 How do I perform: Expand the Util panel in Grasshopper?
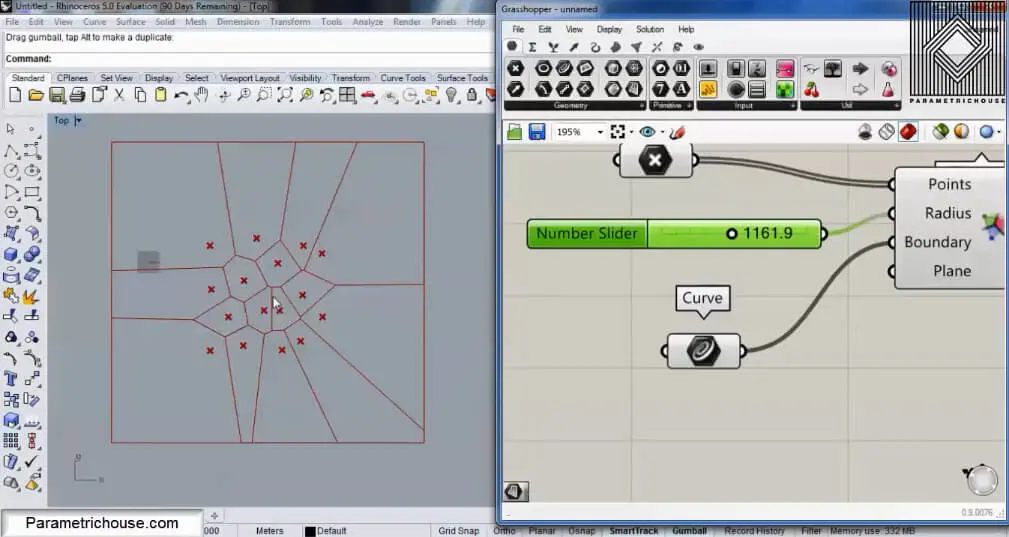click(896, 105)
